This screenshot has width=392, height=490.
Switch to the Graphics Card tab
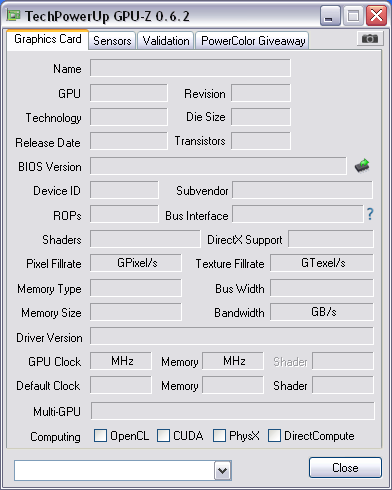(48, 39)
